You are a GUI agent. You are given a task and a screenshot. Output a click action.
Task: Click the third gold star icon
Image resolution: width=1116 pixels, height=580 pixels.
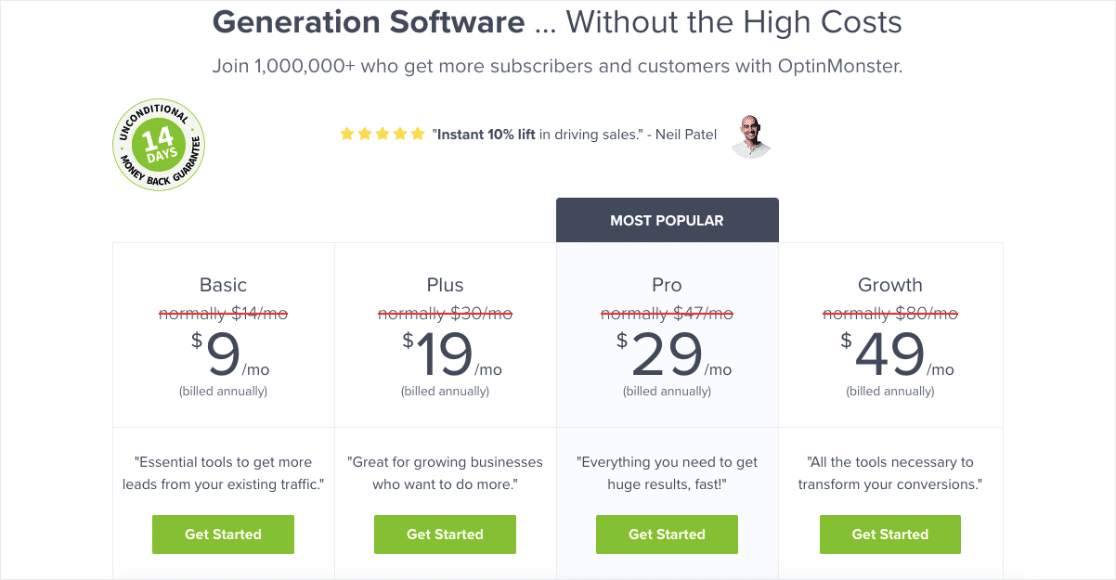[383, 132]
